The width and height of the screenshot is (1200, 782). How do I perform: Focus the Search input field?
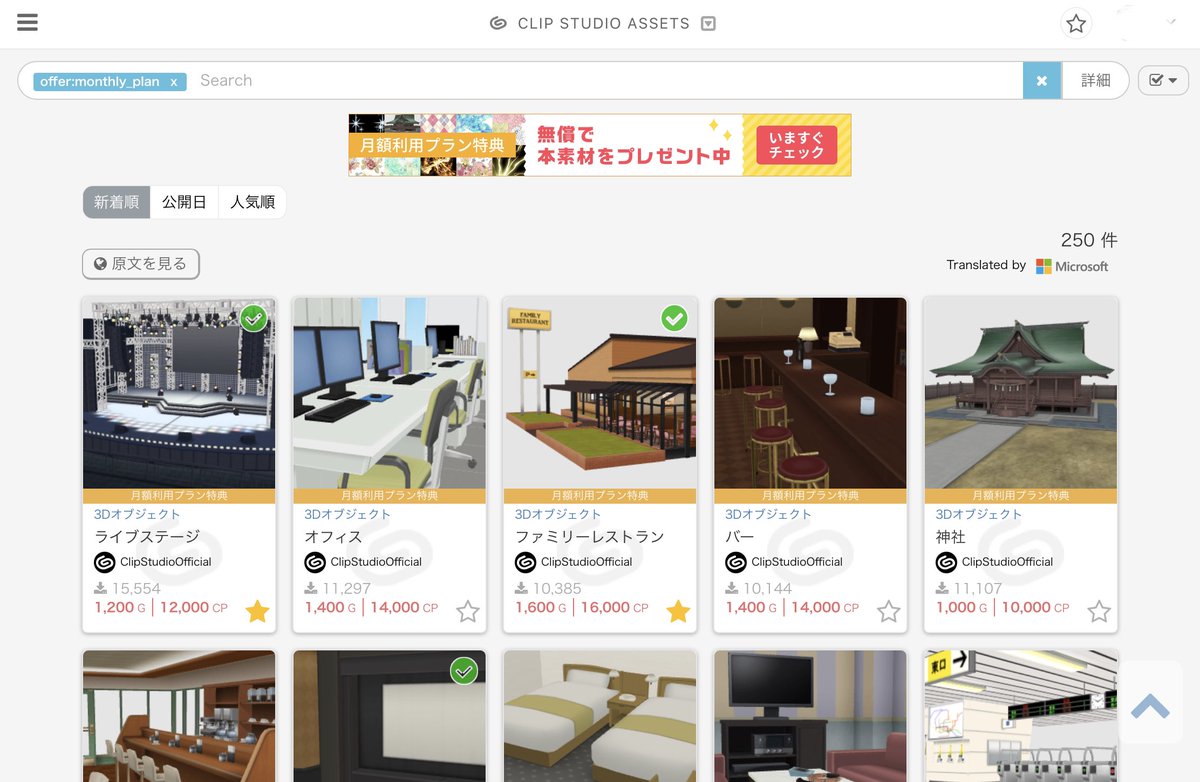click(605, 81)
